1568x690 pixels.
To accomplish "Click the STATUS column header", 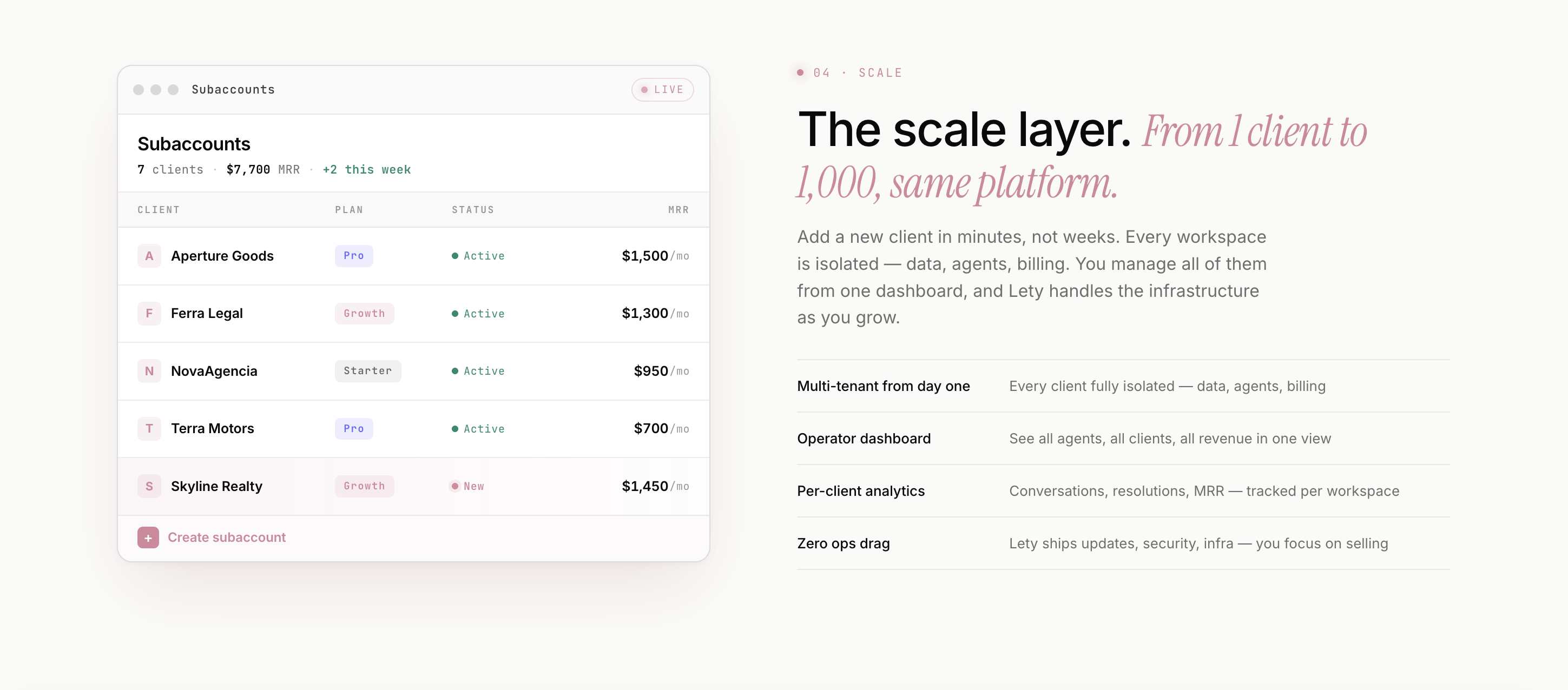I will tap(472, 210).
